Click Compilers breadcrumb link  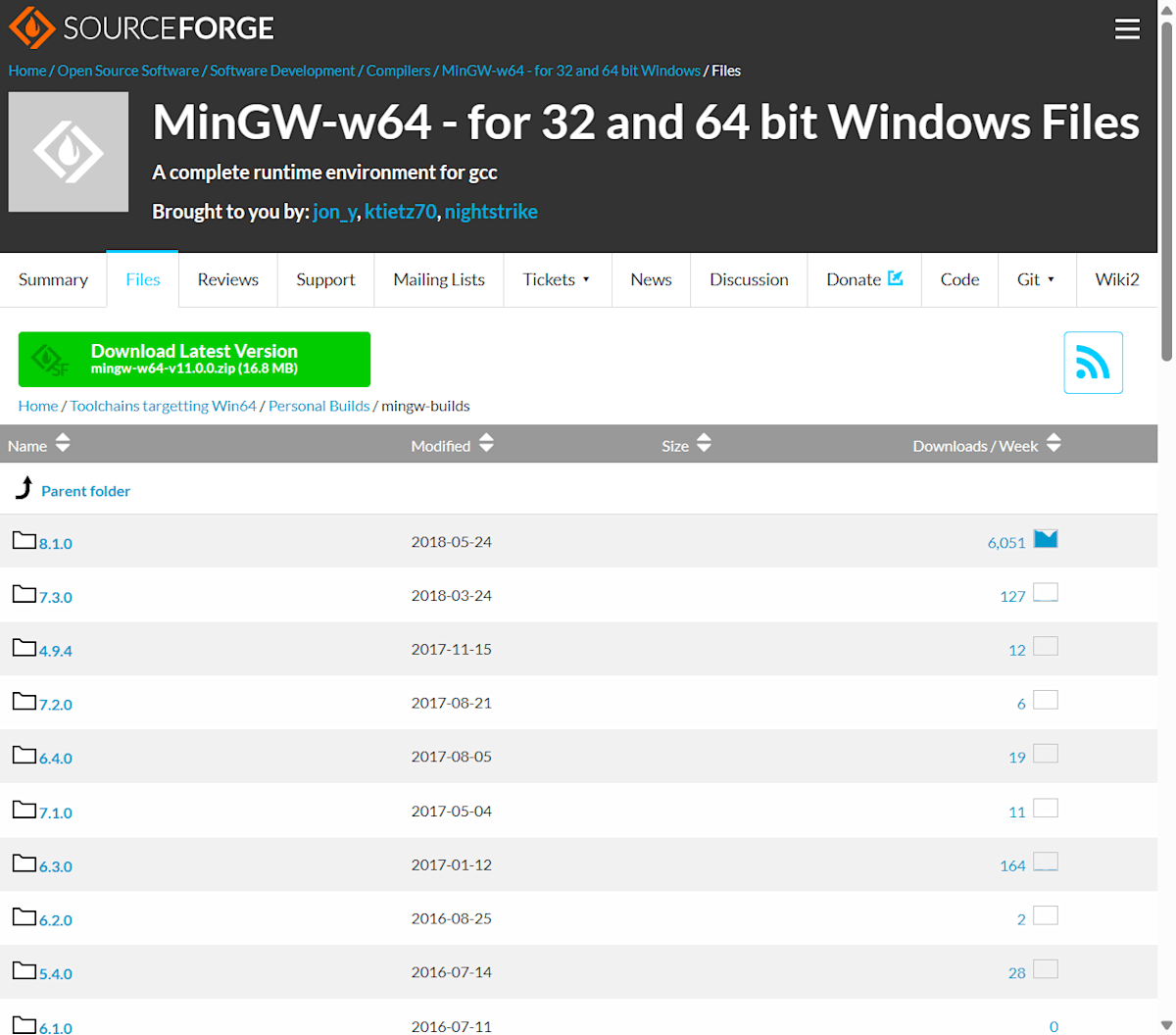coord(398,71)
